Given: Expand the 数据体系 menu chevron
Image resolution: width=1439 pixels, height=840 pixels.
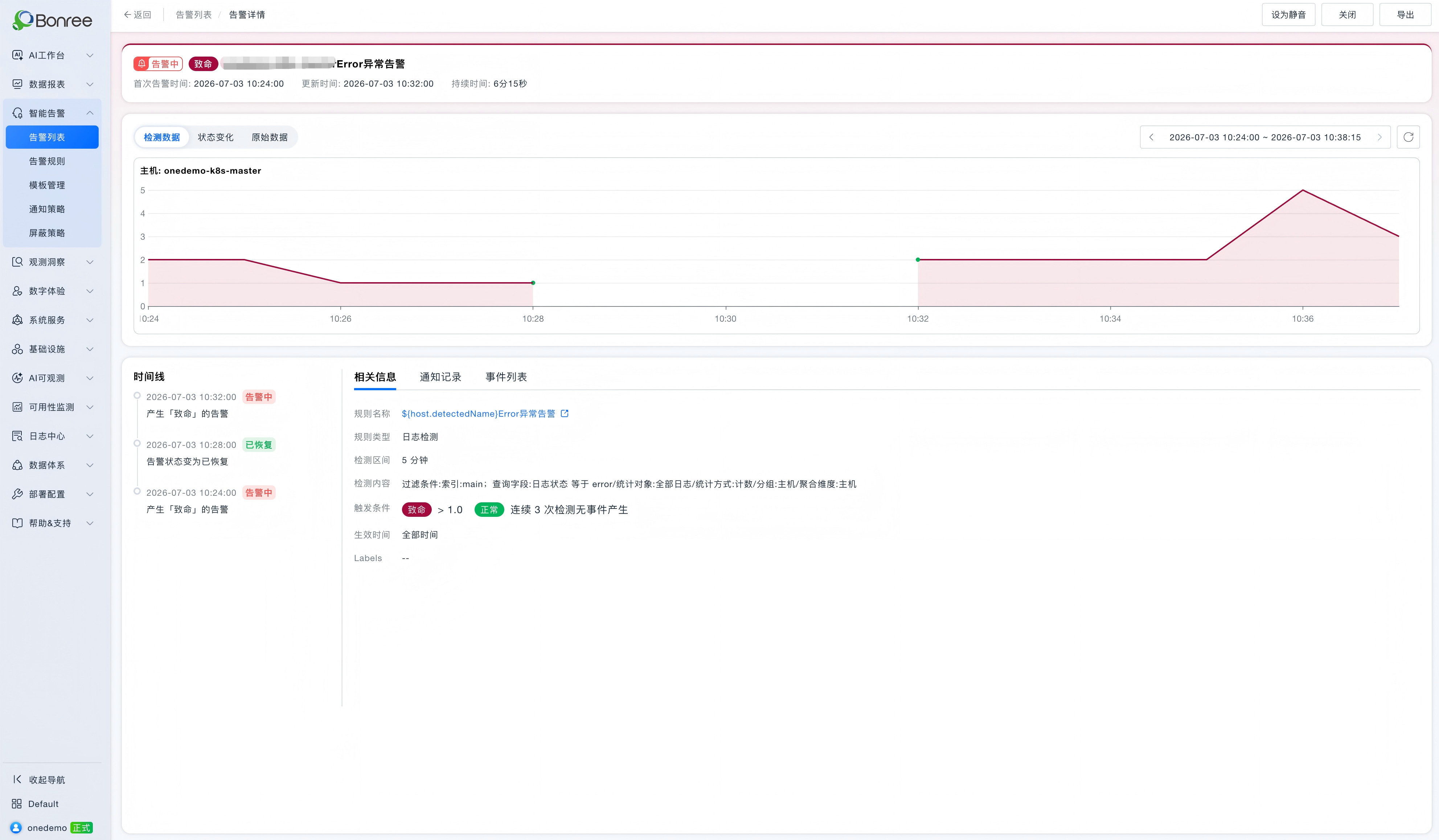Looking at the screenshot, I should coord(90,465).
